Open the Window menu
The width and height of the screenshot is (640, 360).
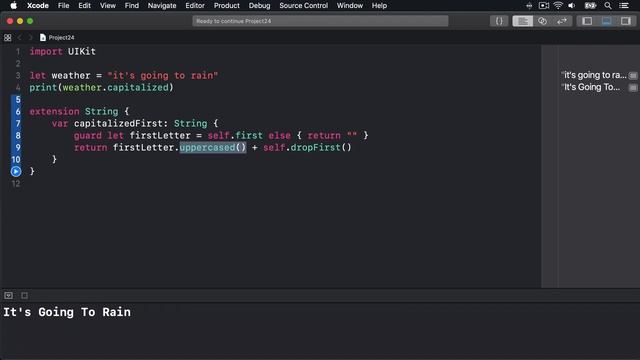click(349, 6)
